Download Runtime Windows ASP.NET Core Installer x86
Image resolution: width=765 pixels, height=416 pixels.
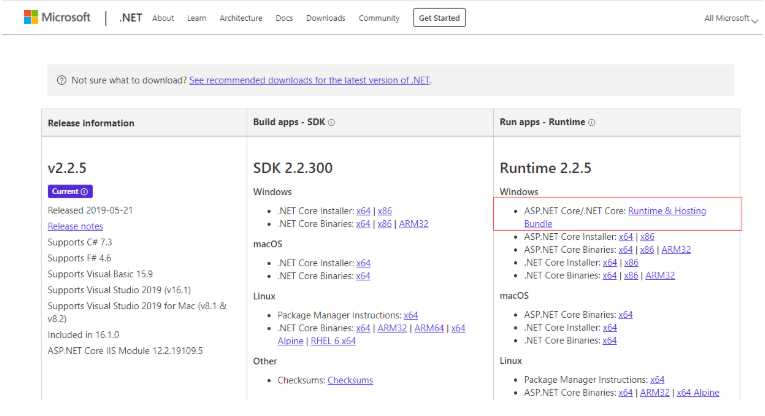point(647,237)
